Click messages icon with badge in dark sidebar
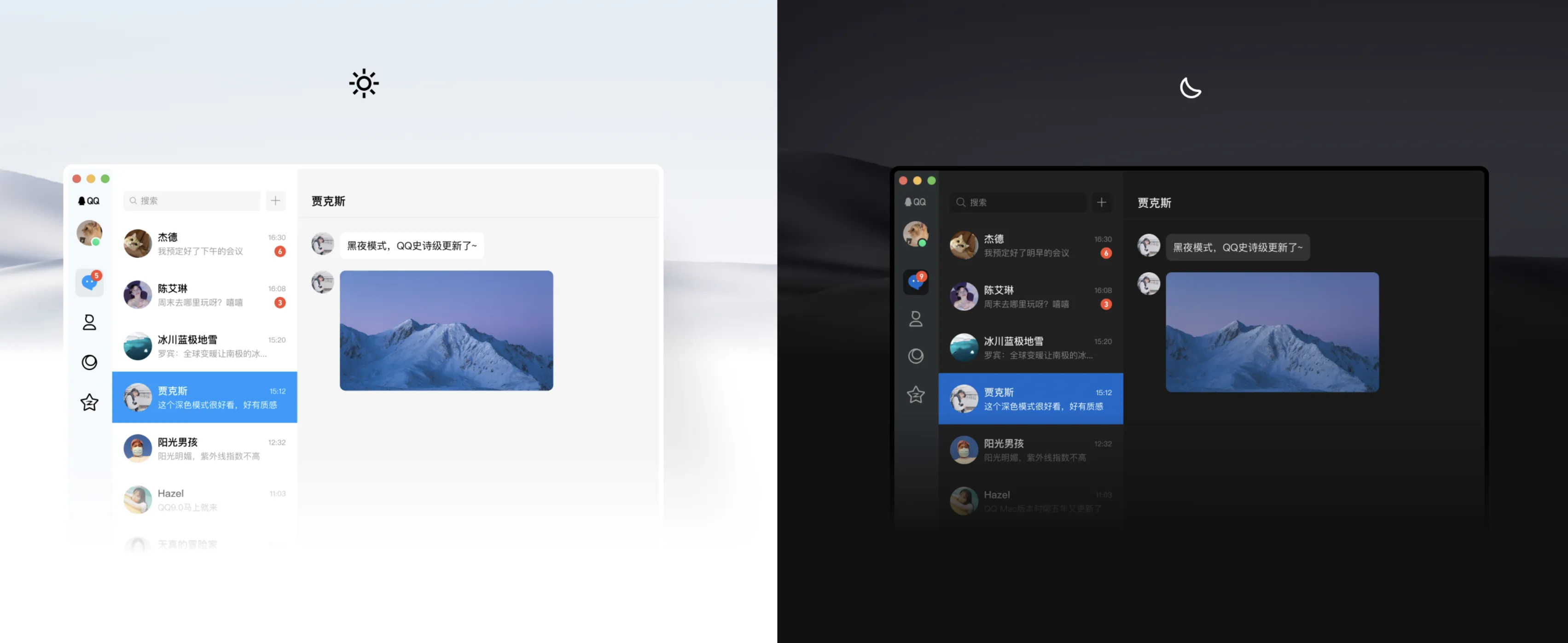1568x643 pixels. [x=916, y=282]
